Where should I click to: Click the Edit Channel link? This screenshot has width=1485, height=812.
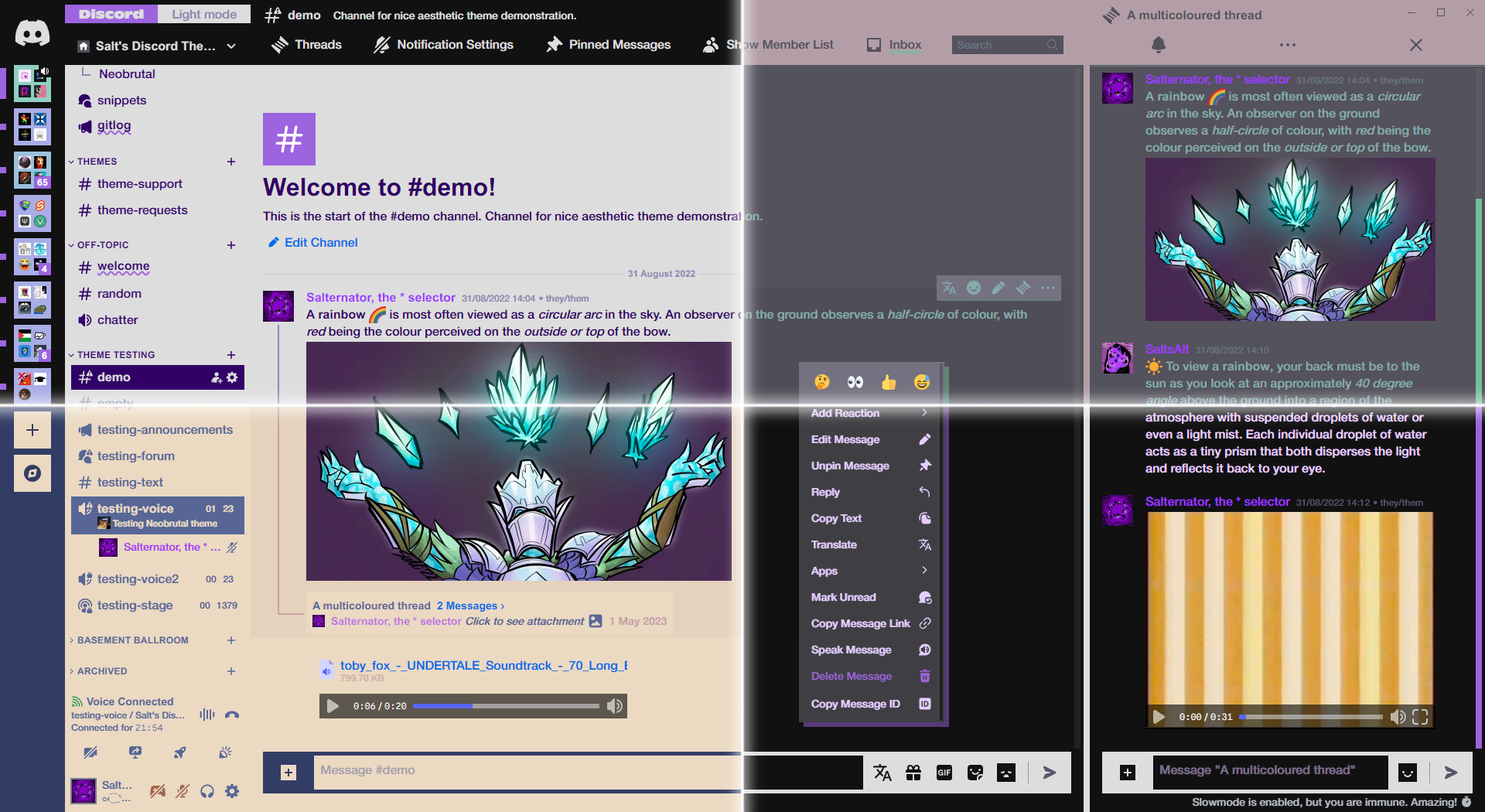[320, 243]
